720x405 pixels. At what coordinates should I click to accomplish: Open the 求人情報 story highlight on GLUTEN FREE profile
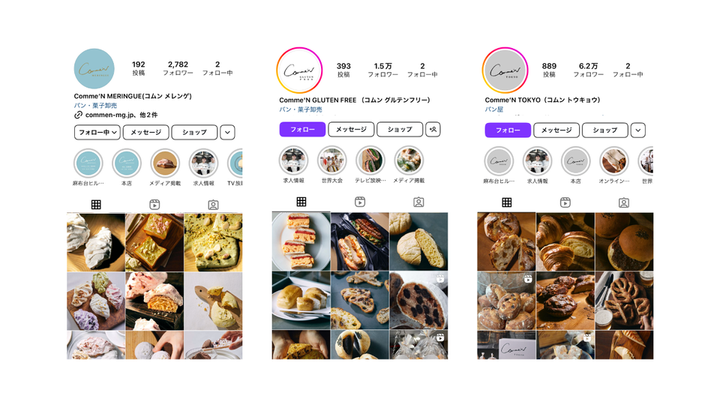(x=293, y=161)
